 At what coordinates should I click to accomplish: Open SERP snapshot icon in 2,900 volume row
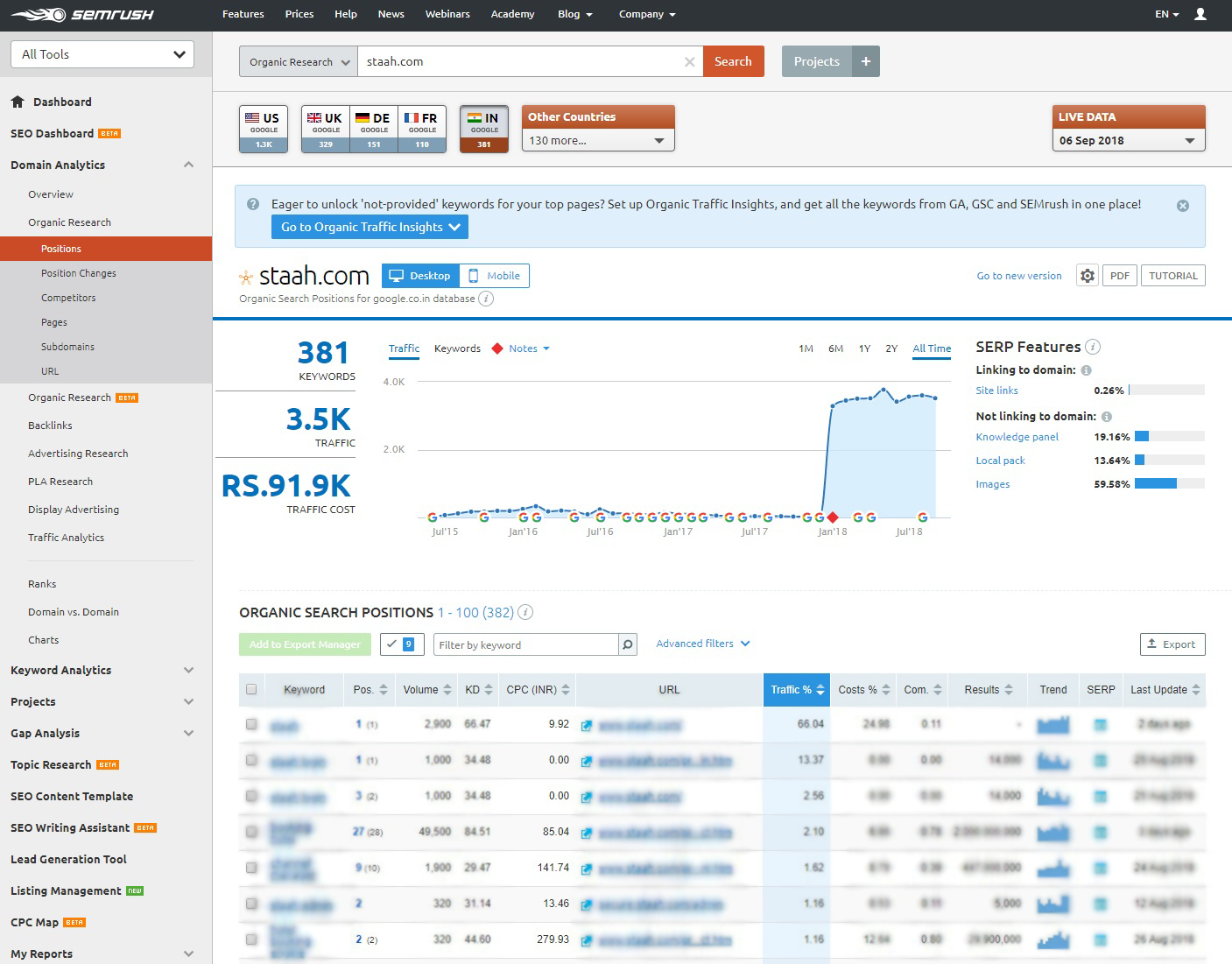tap(1101, 725)
